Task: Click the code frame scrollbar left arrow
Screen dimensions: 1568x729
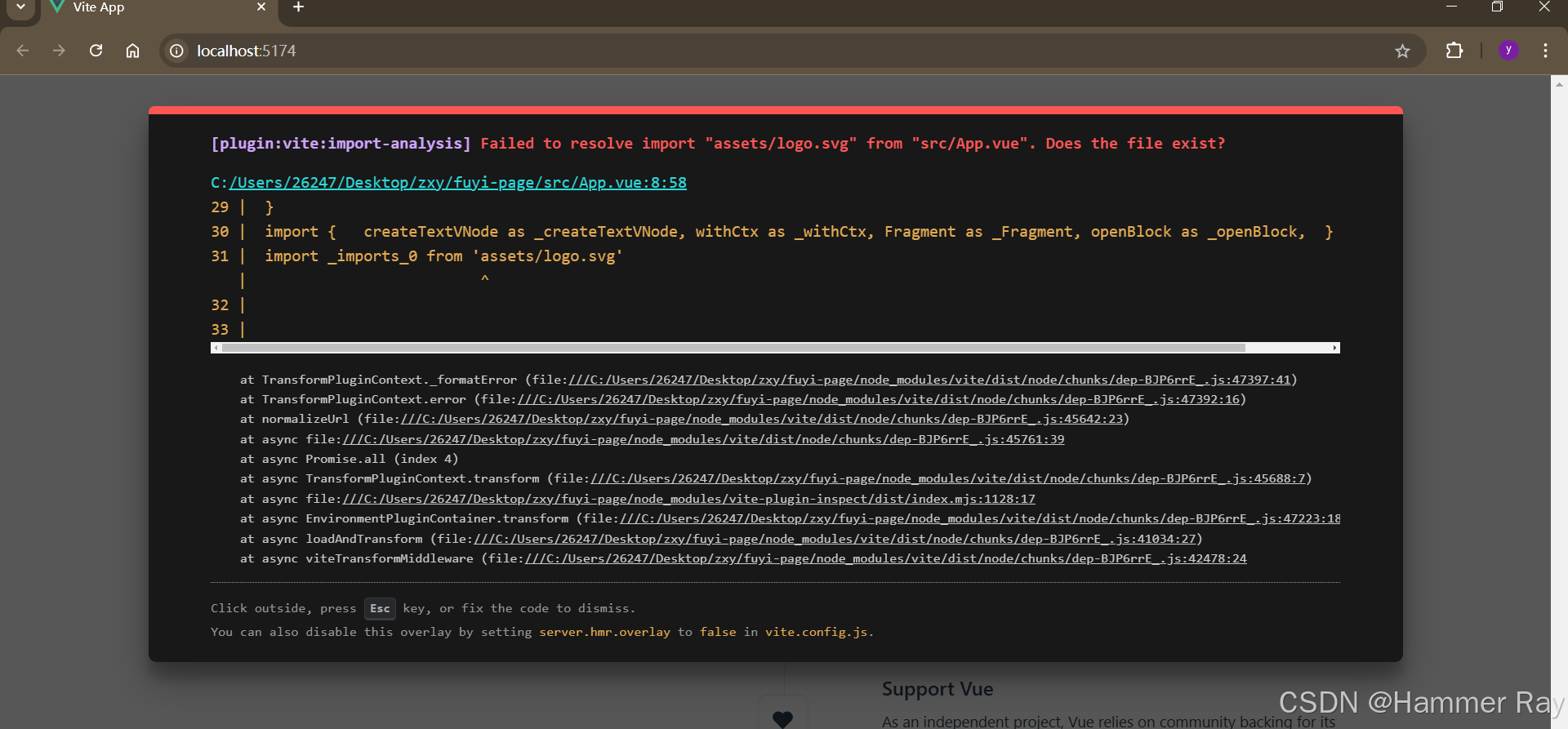Action: tap(216, 348)
